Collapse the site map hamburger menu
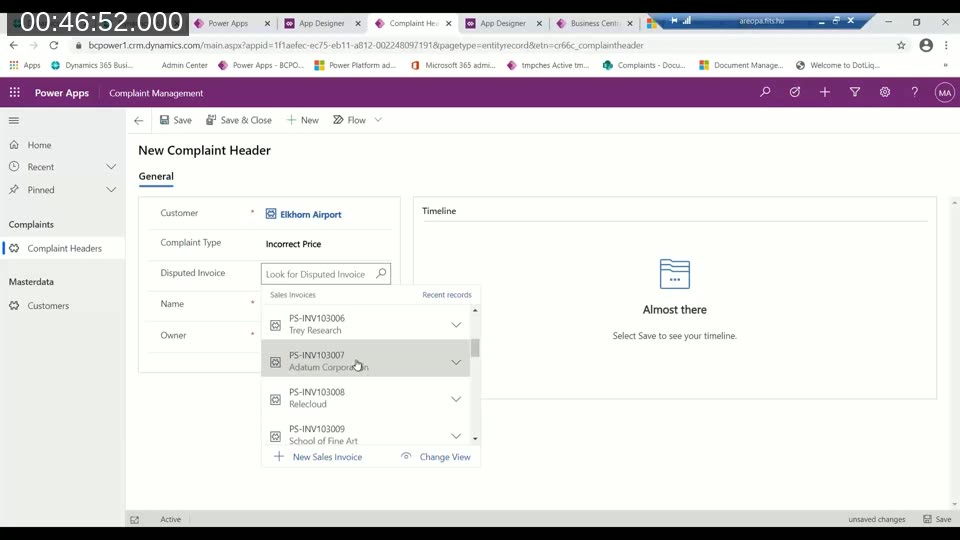This screenshot has height=540, width=960. (14, 121)
